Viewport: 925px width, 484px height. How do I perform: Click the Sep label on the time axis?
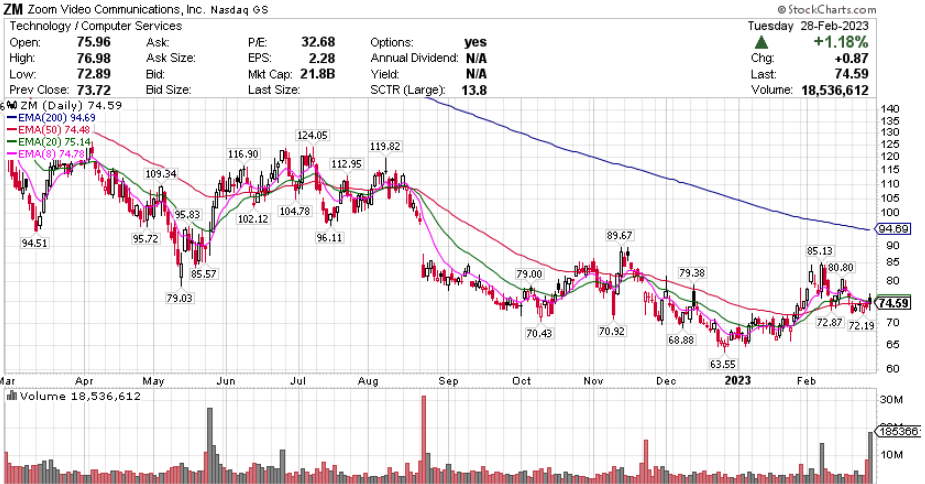point(448,381)
